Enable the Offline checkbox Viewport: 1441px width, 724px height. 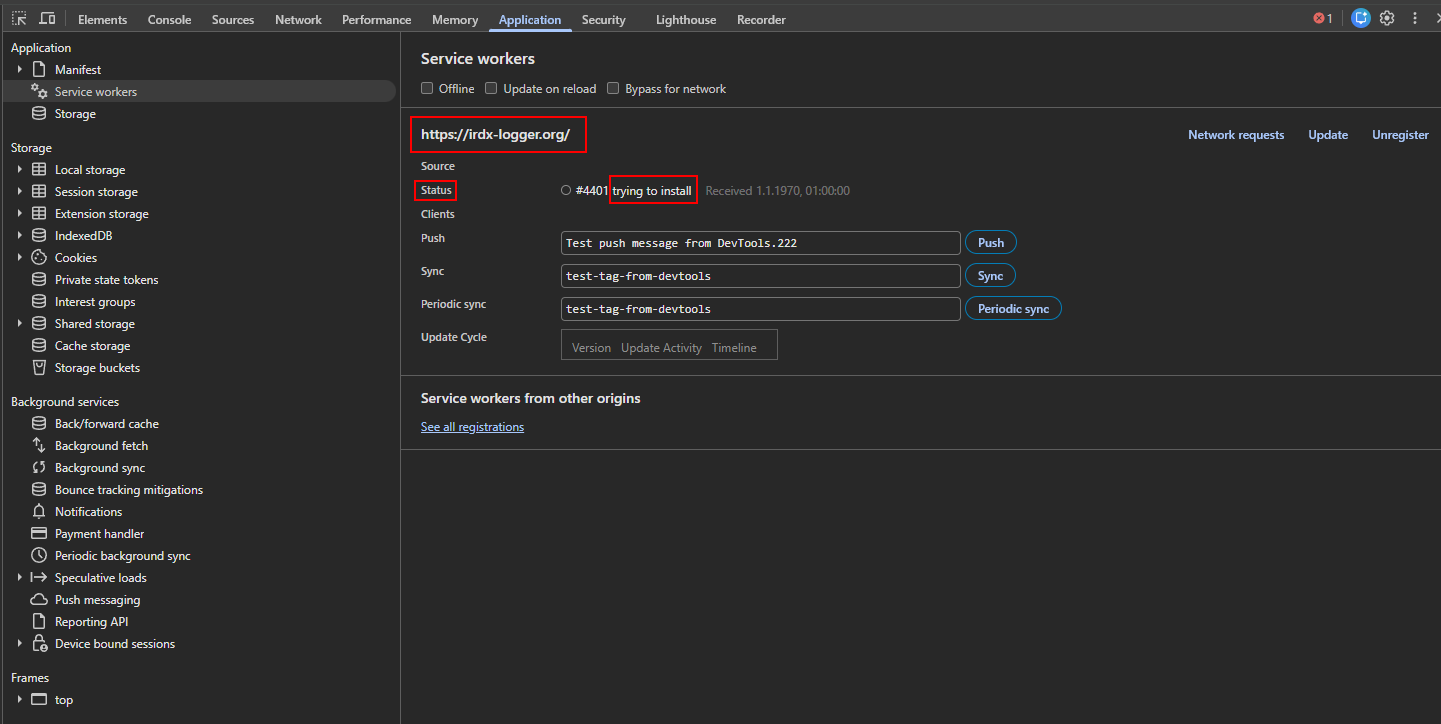point(428,88)
